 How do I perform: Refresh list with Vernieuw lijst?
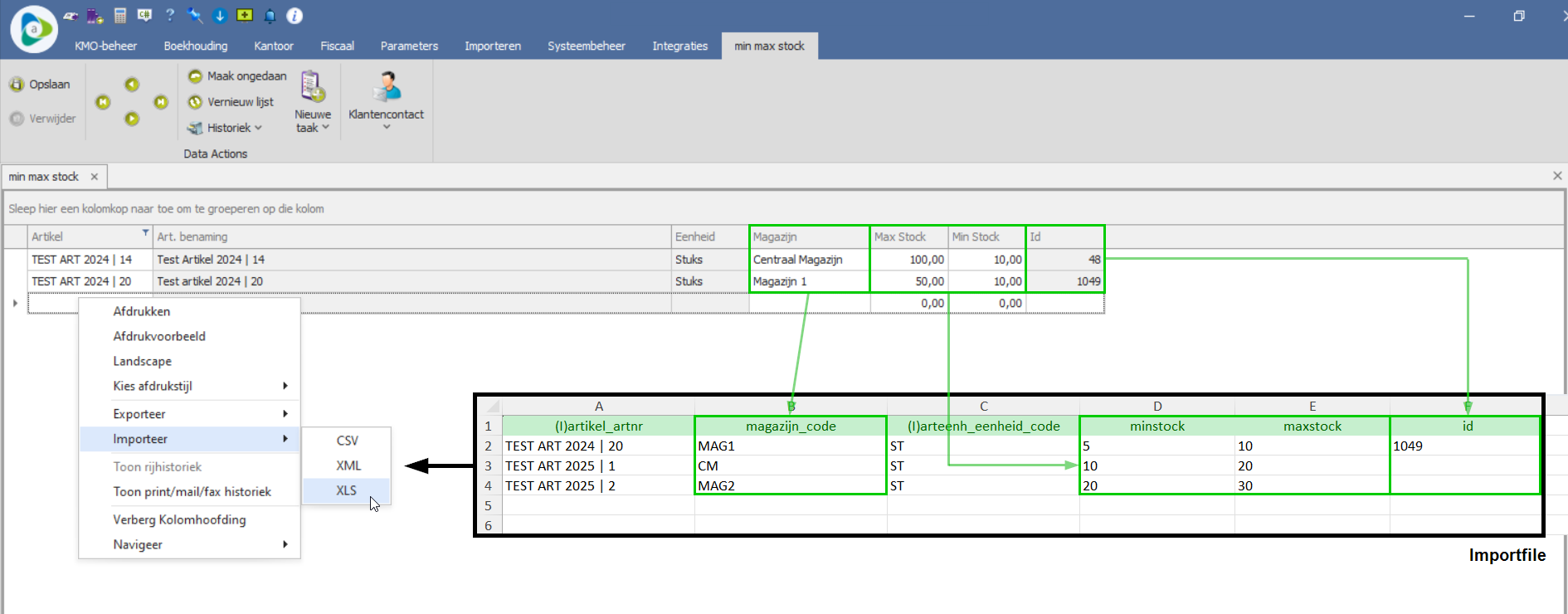231,102
